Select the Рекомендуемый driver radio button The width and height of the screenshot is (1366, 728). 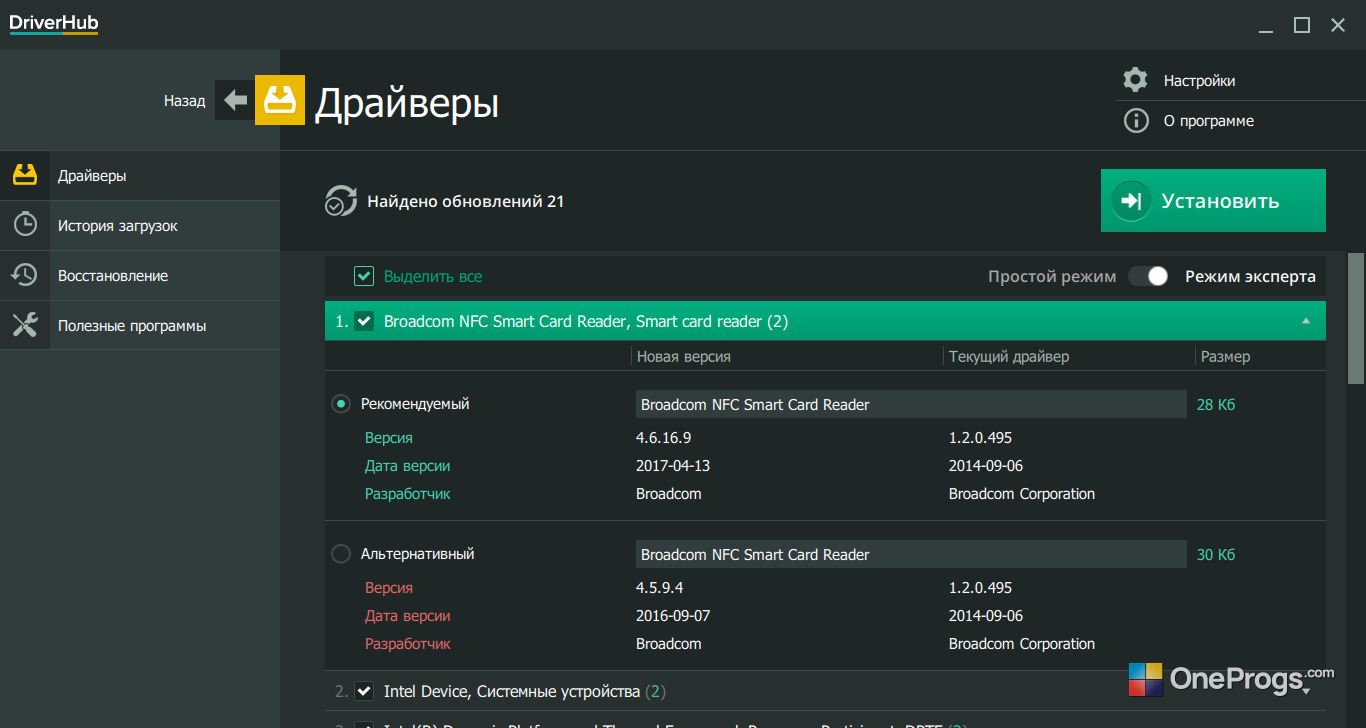click(x=341, y=404)
